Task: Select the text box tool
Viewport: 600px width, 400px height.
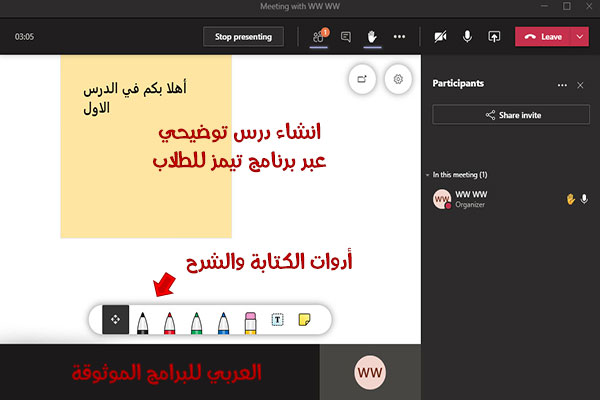Action: 277,320
